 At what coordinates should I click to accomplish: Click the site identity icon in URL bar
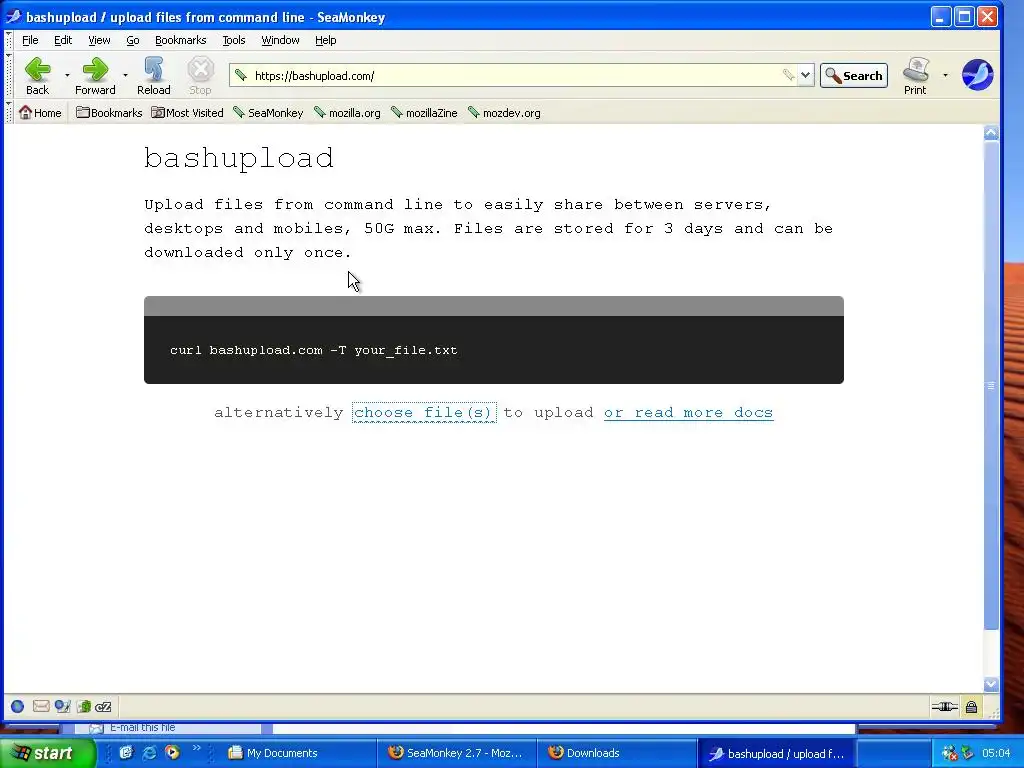[241, 75]
